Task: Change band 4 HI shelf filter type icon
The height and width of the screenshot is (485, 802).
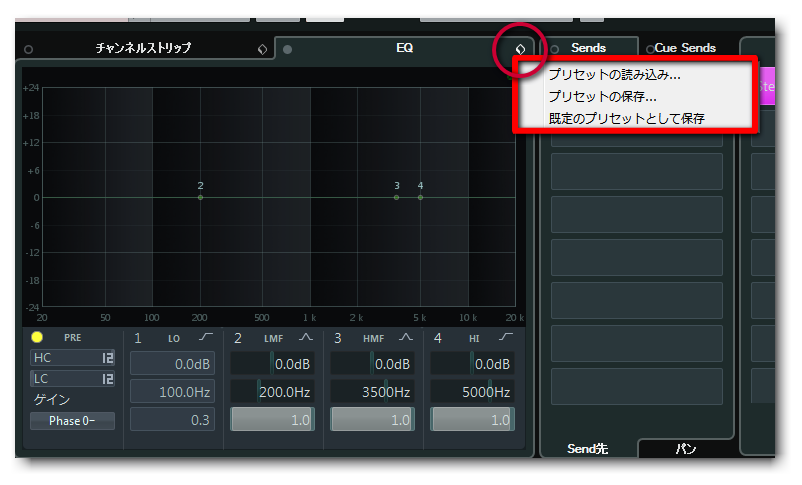Action: [505, 337]
